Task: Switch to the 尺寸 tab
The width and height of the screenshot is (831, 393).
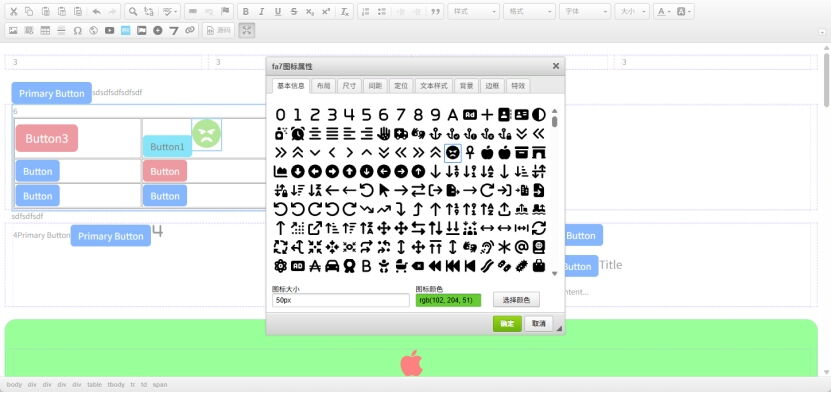Action: pos(349,86)
